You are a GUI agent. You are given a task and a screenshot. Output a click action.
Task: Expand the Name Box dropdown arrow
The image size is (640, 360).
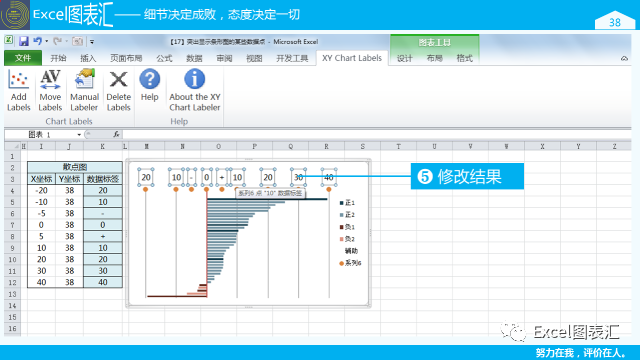[79, 135]
